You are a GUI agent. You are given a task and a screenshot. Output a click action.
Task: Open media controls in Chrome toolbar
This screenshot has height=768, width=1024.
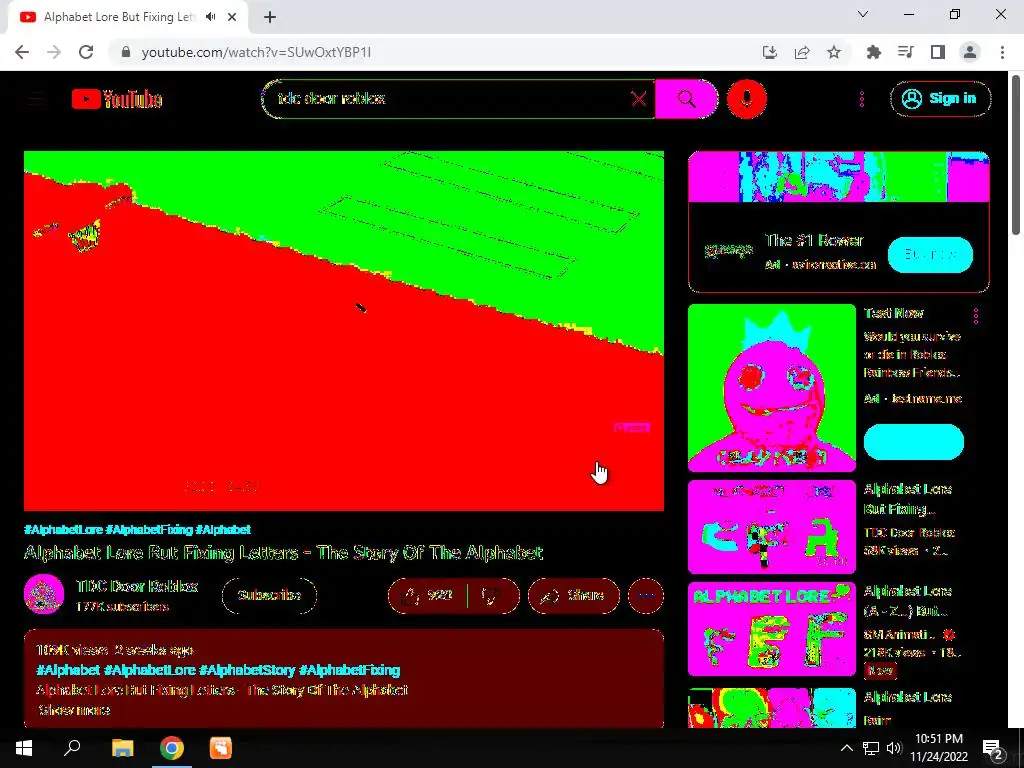click(x=905, y=52)
